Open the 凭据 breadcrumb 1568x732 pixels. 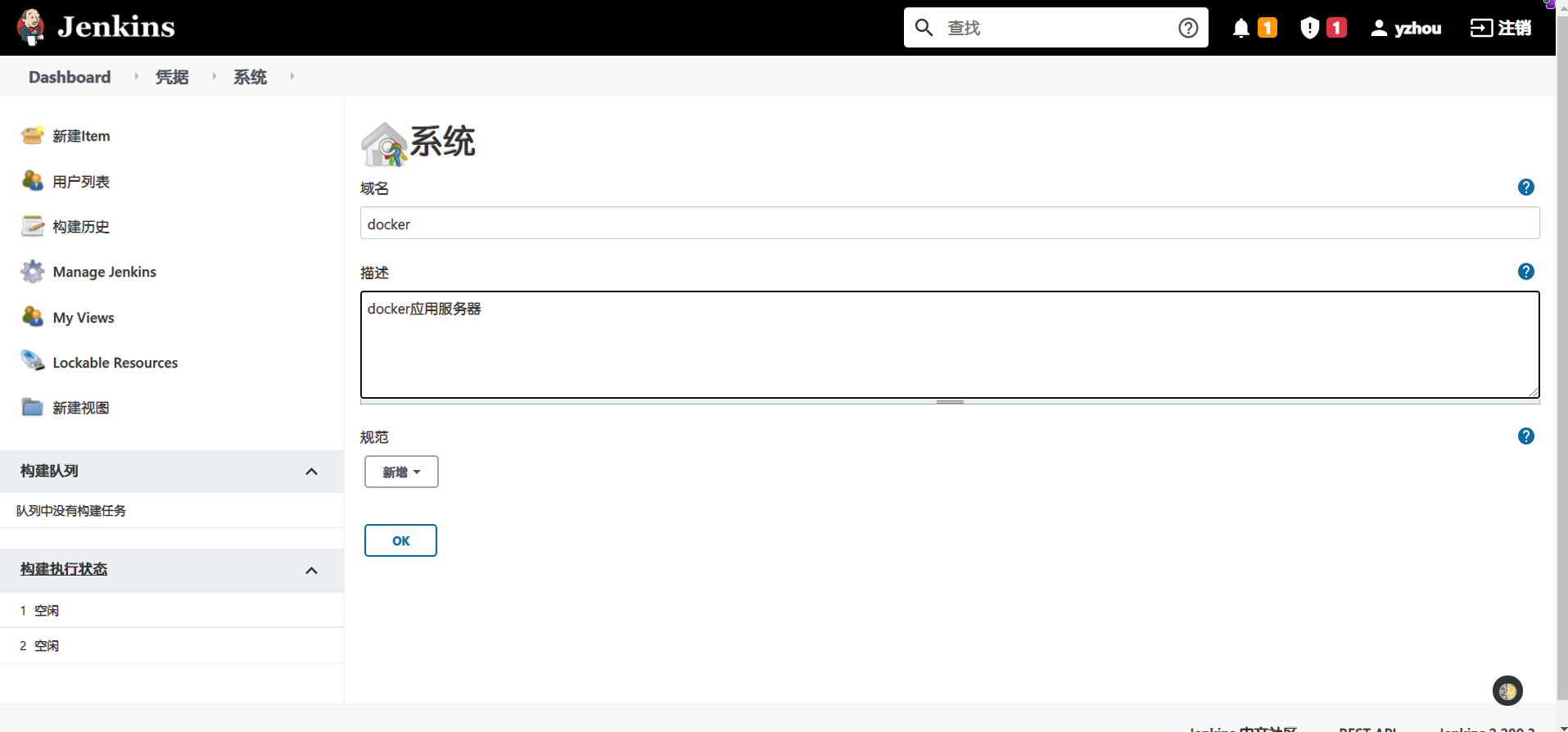(x=172, y=77)
